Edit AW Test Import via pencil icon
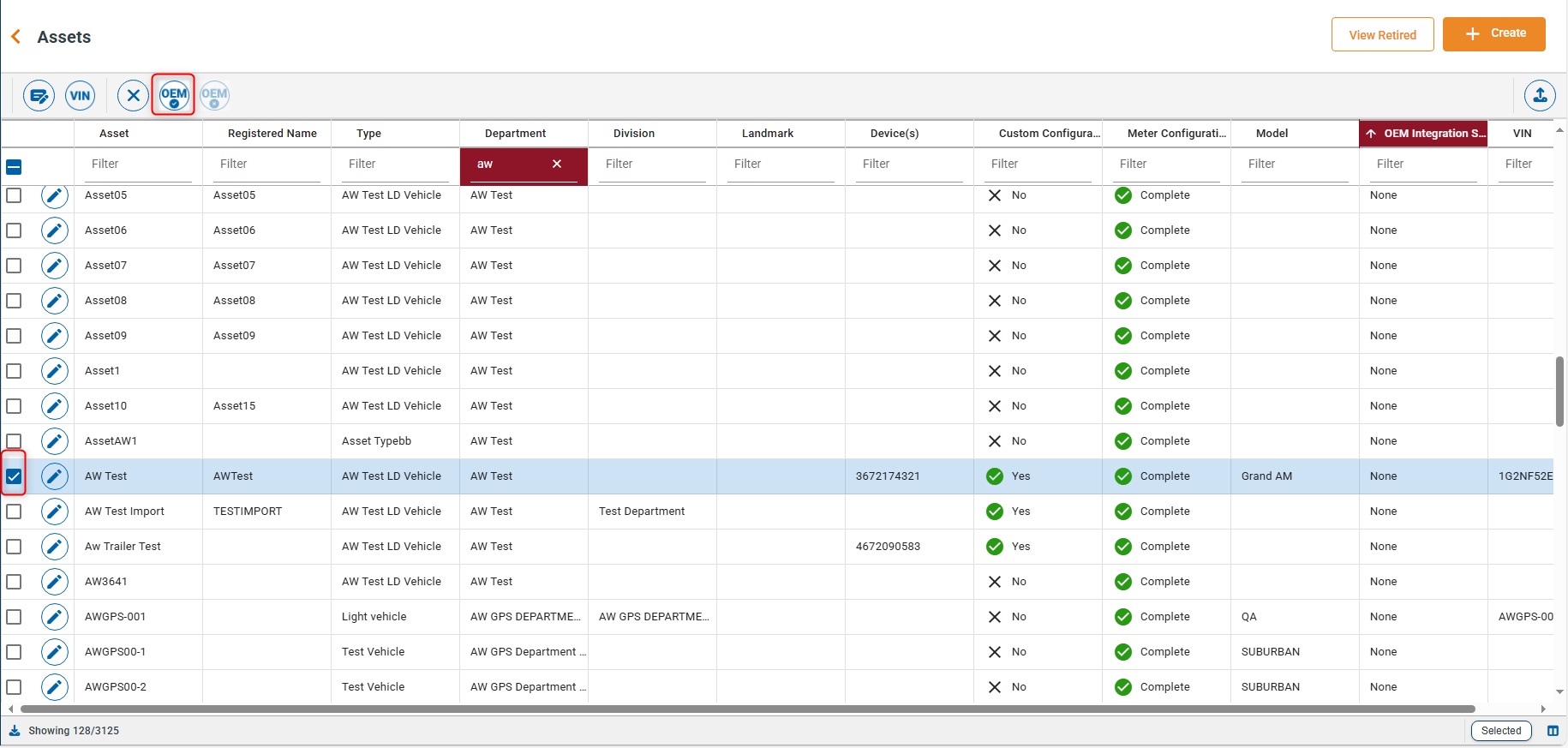The width and height of the screenshot is (1568, 748). click(x=55, y=512)
